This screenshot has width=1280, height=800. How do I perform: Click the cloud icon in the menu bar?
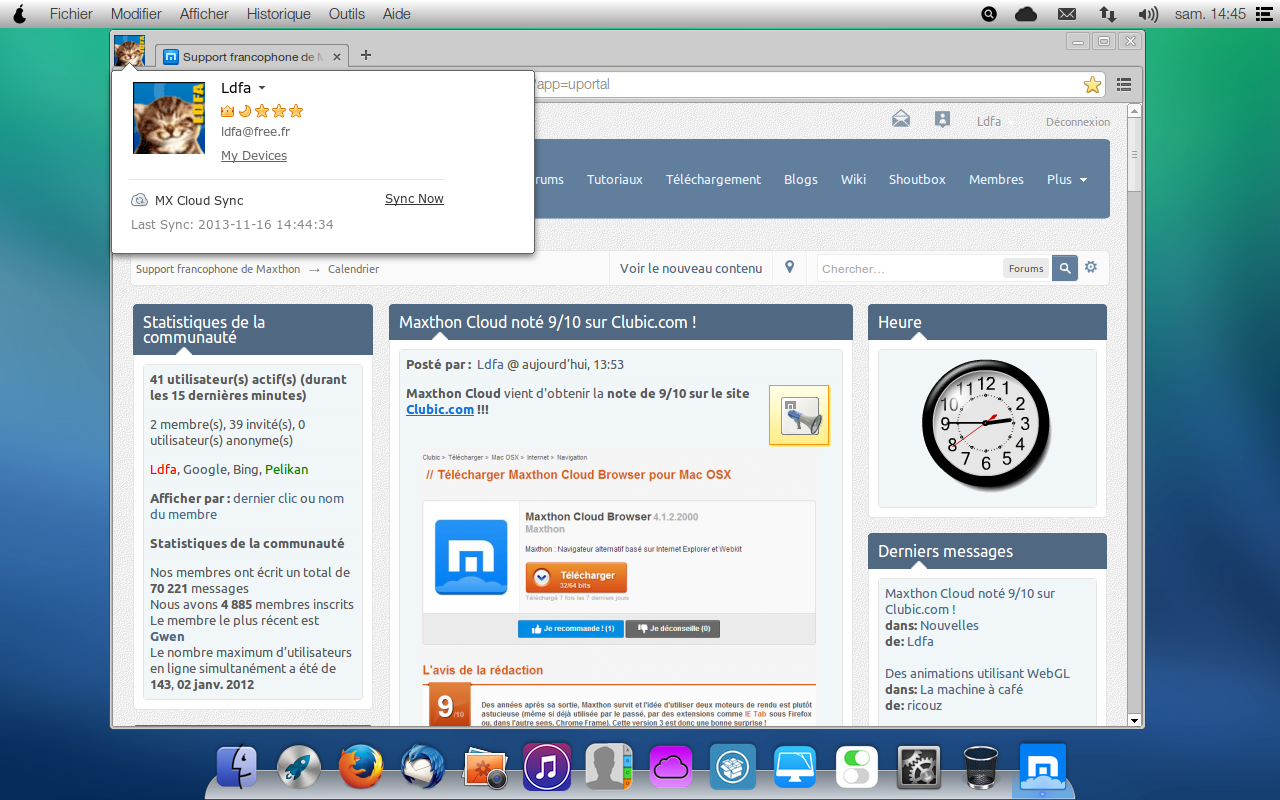[1026, 14]
